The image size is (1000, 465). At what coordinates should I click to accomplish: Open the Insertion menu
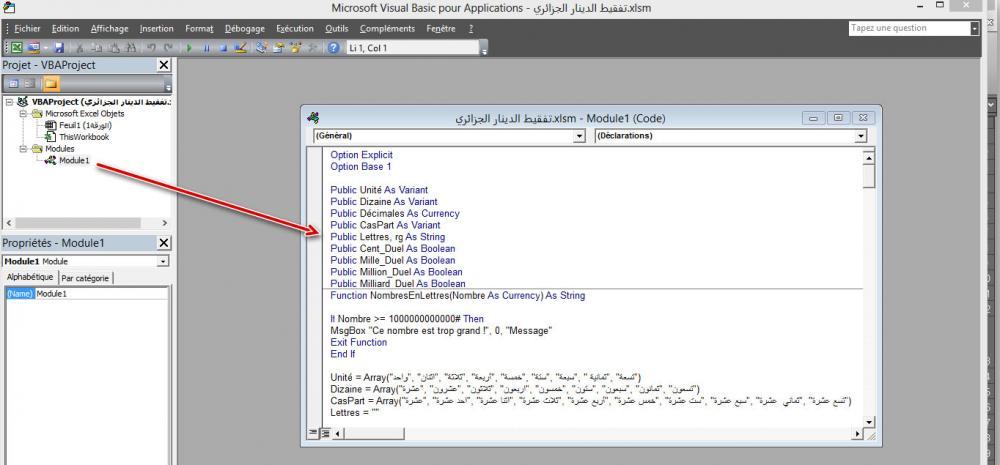coord(157,29)
